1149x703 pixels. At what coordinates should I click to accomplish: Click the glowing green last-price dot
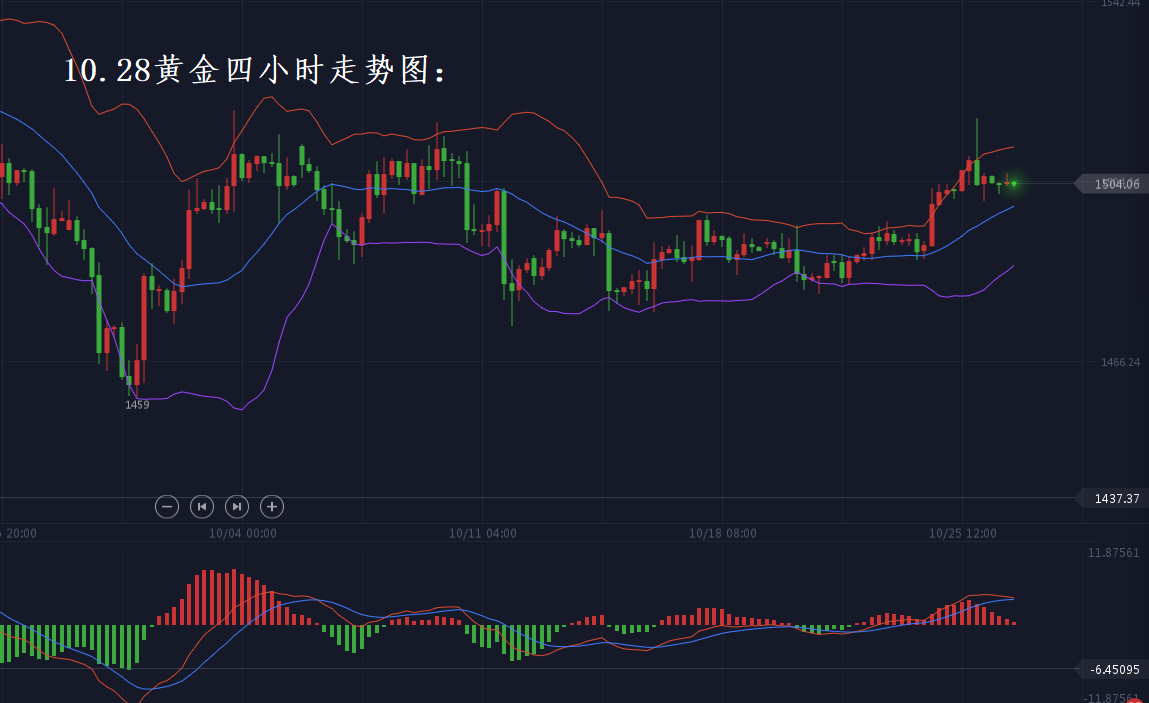pyautogui.click(x=1013, y=183)
